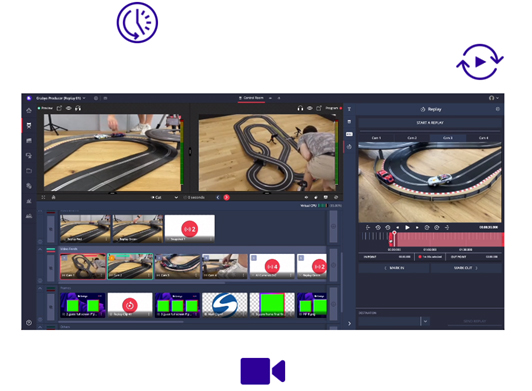
Task: Click the text T icon in right strip
Action: [x=349, y=109]
